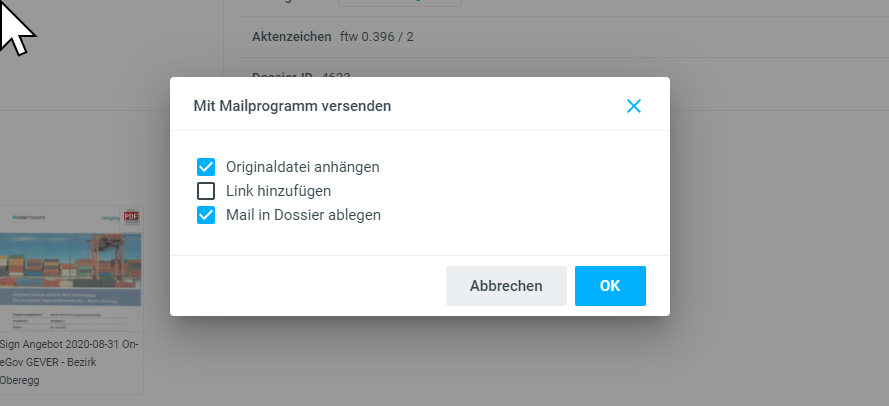Confirm the dialog with OK
This screenshot has width=889, height=406.
[x=609, y=286]
